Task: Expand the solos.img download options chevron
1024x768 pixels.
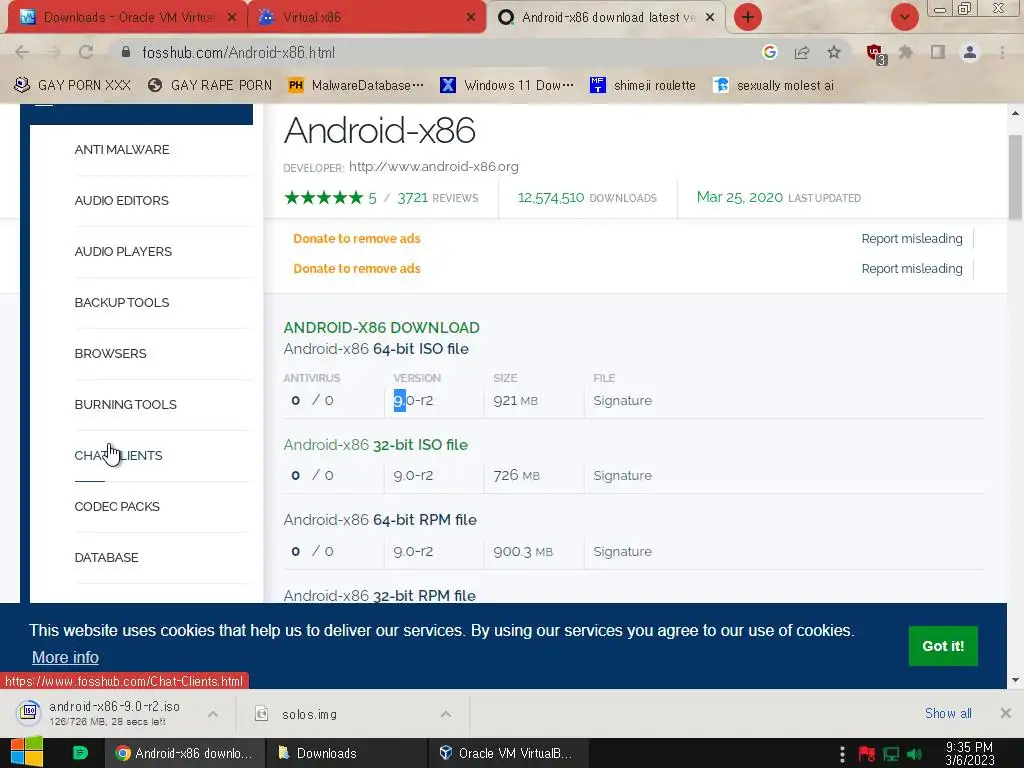Action: point(445,714)
